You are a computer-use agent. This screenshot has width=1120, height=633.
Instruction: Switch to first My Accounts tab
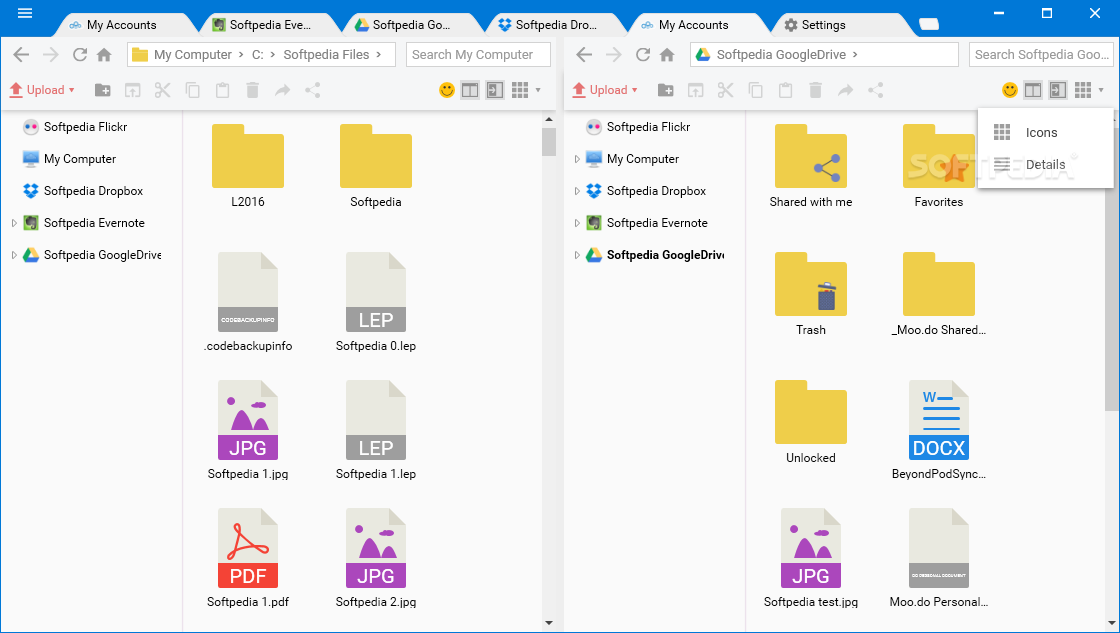point(121,25)
